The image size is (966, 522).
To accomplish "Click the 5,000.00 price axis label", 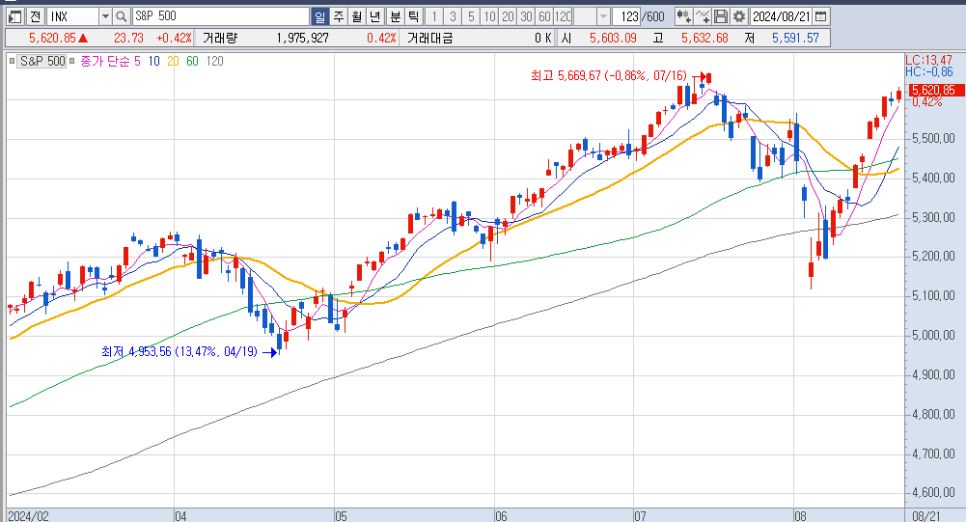I will click(x=933, y=335).
